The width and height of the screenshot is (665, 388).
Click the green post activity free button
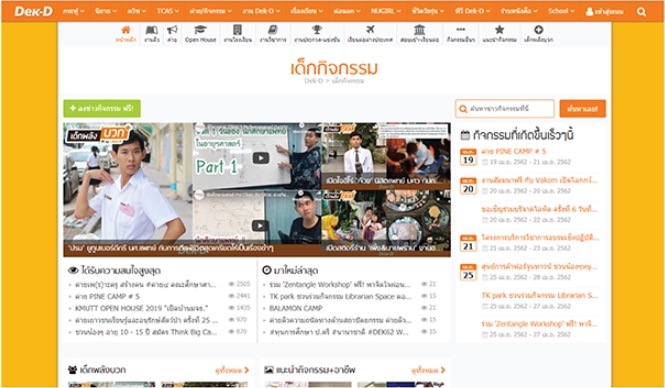(x=102, y=109)
